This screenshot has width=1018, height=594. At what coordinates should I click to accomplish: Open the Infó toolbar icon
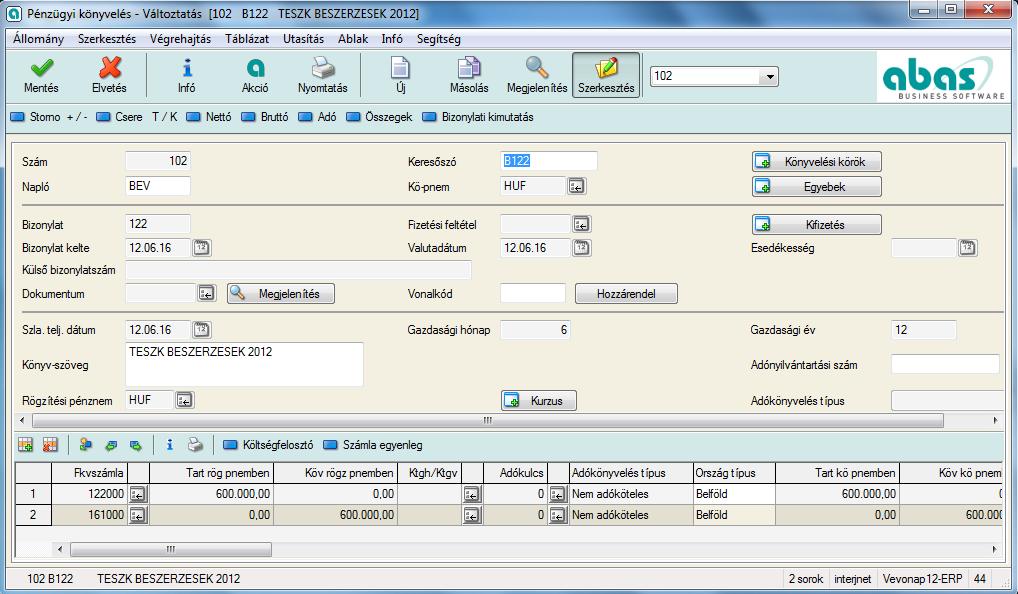coord(187,75)
